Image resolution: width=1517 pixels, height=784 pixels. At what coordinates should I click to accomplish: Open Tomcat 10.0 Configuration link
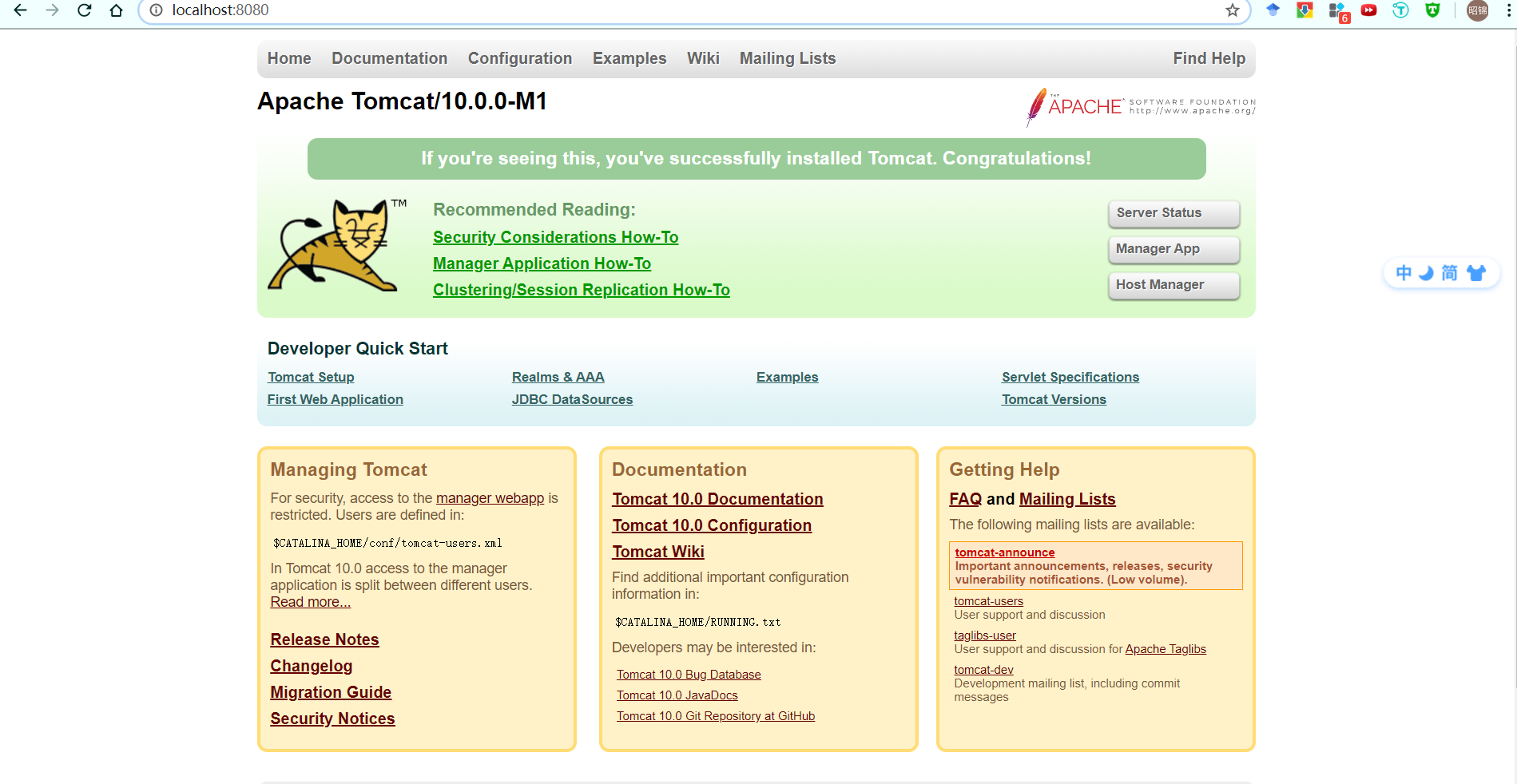click(712, 525)
